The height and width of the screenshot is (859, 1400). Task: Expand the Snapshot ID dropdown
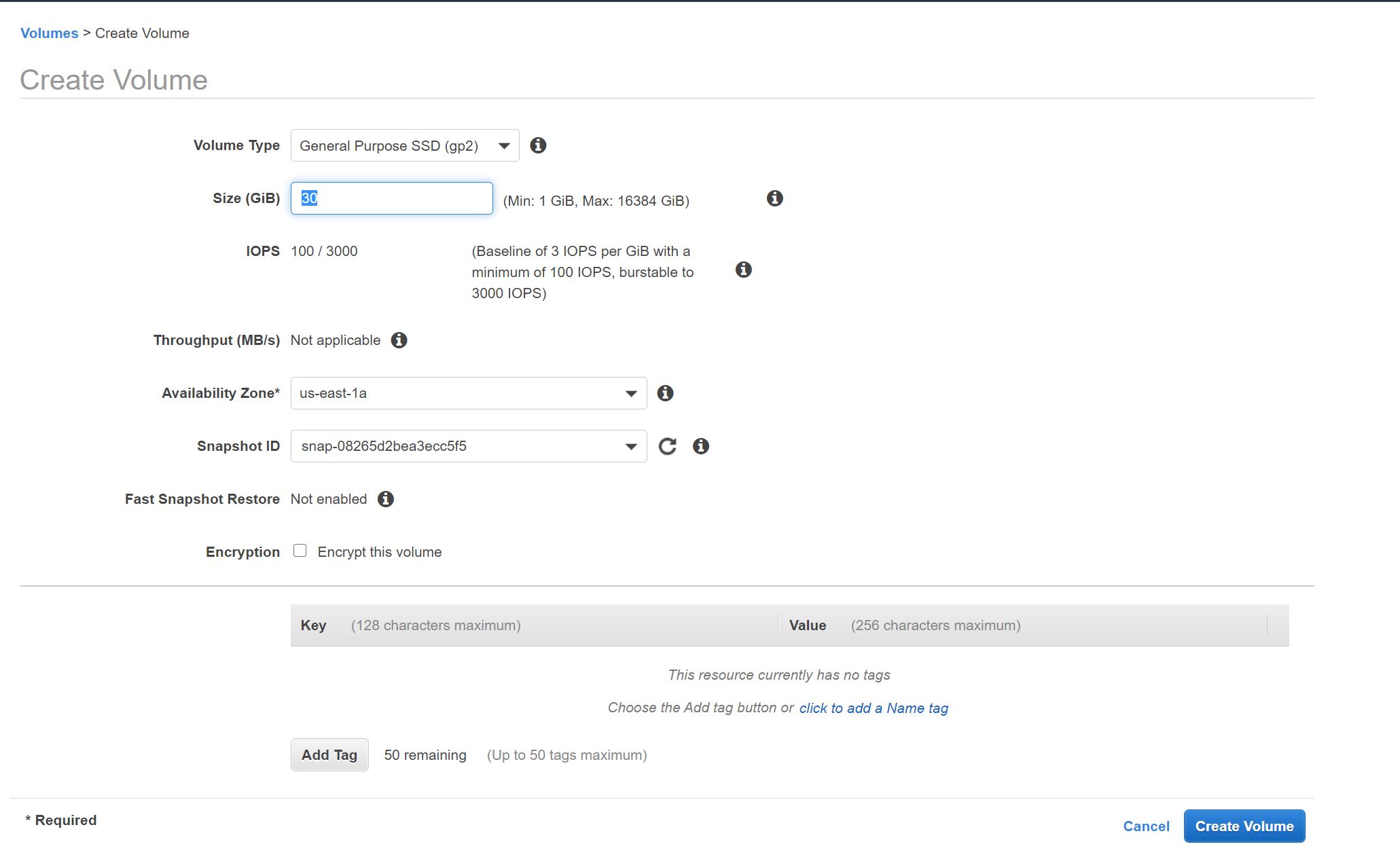coord(631,446)
